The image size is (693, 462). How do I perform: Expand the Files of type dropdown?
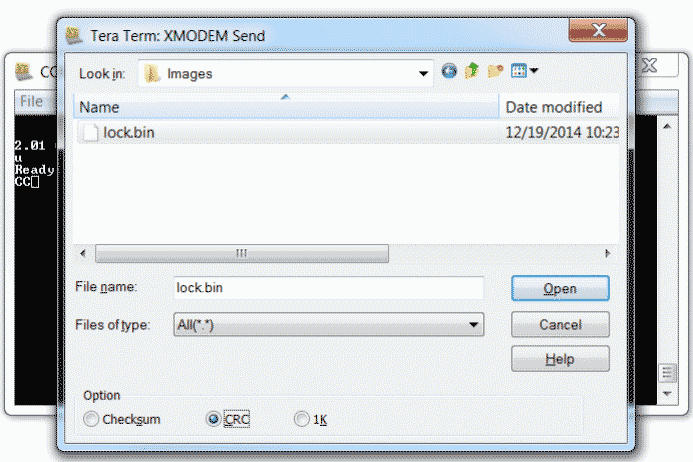click(473, 325)
